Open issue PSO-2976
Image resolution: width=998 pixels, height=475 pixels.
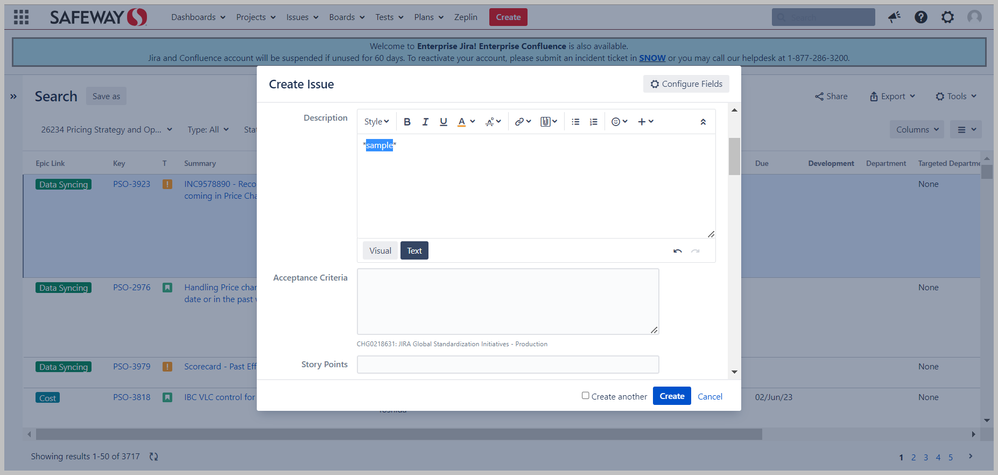coord(132,287)
